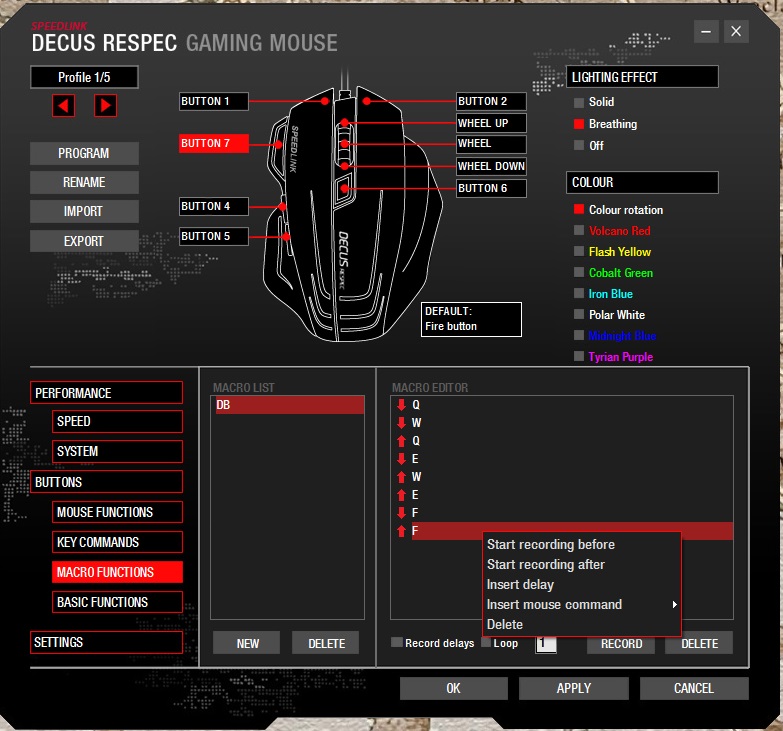Viewport: 783px width, 731px height.
Task: Select WHEEL DOWN label on mouse diagram
Action: pos(491,166)
